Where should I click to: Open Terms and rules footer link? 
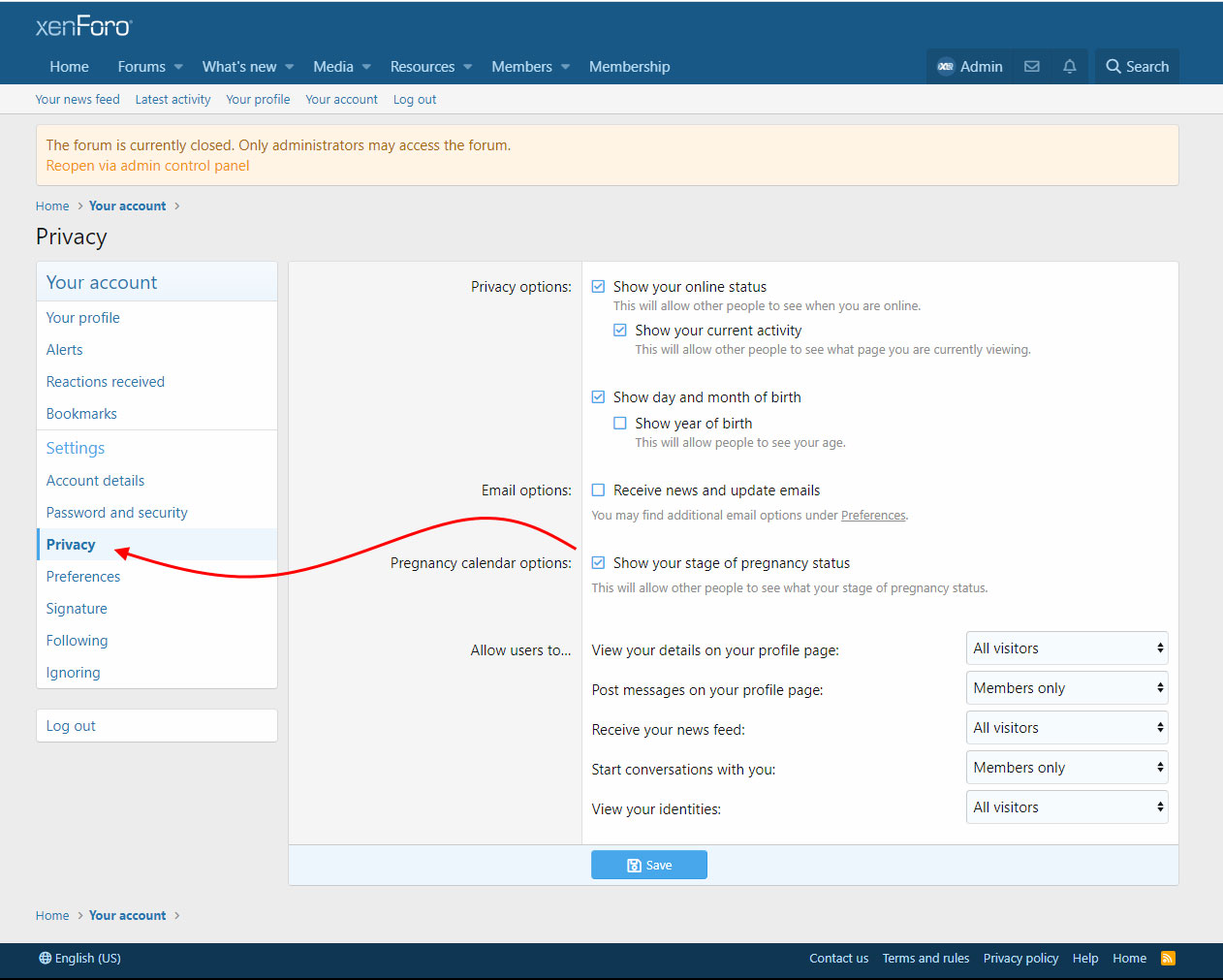point(925,958)
